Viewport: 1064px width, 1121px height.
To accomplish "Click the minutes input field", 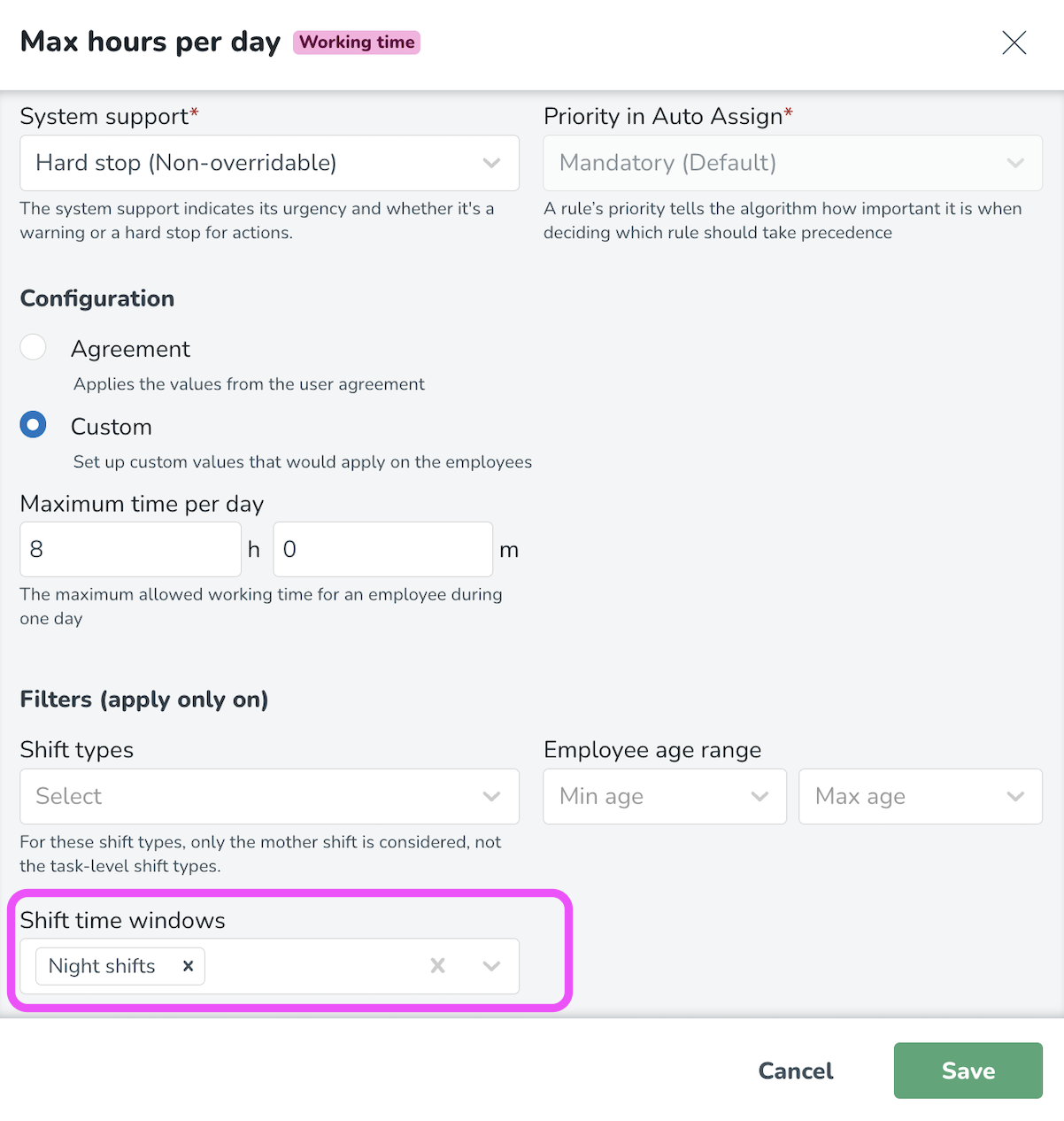I will pos(382,549).
